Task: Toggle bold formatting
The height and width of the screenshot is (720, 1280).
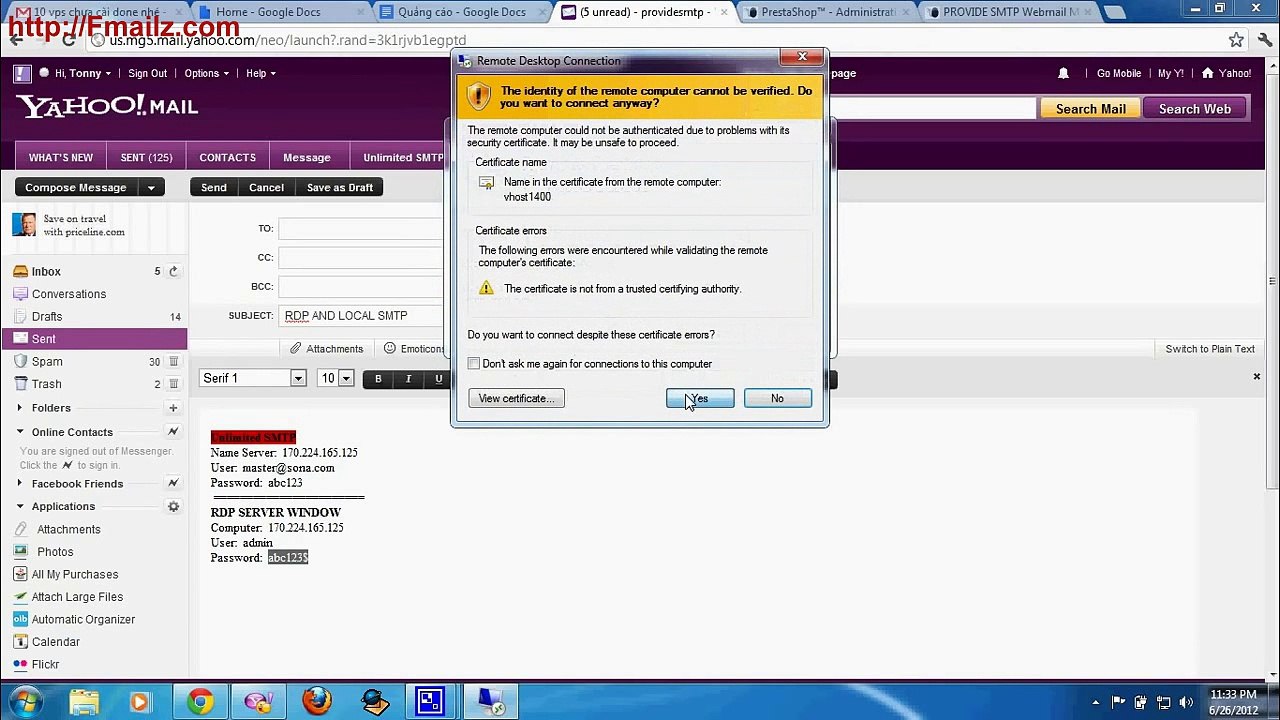Action: [x=378, y=379]
